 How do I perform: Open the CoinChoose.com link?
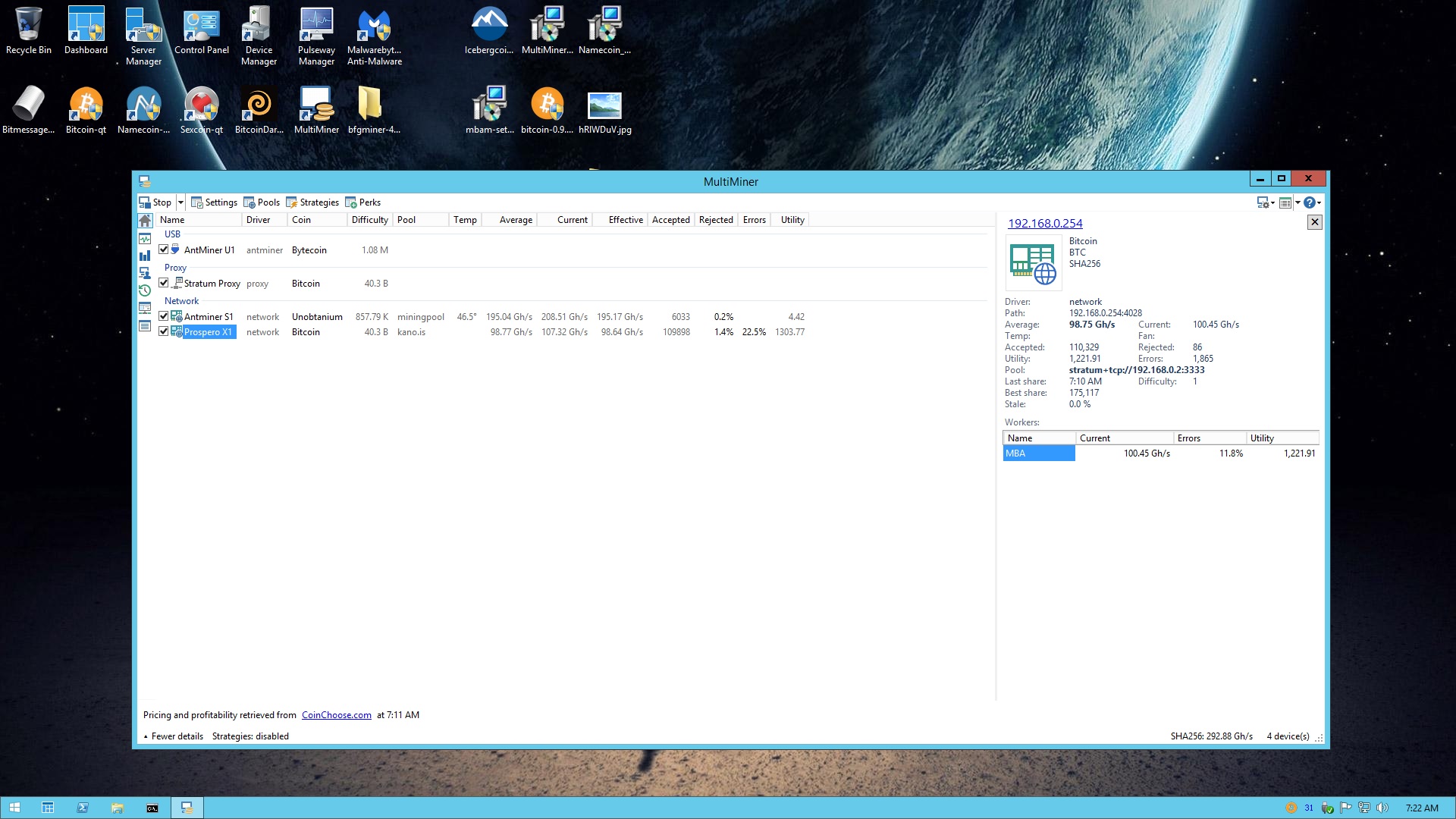(x=336, y=715)
